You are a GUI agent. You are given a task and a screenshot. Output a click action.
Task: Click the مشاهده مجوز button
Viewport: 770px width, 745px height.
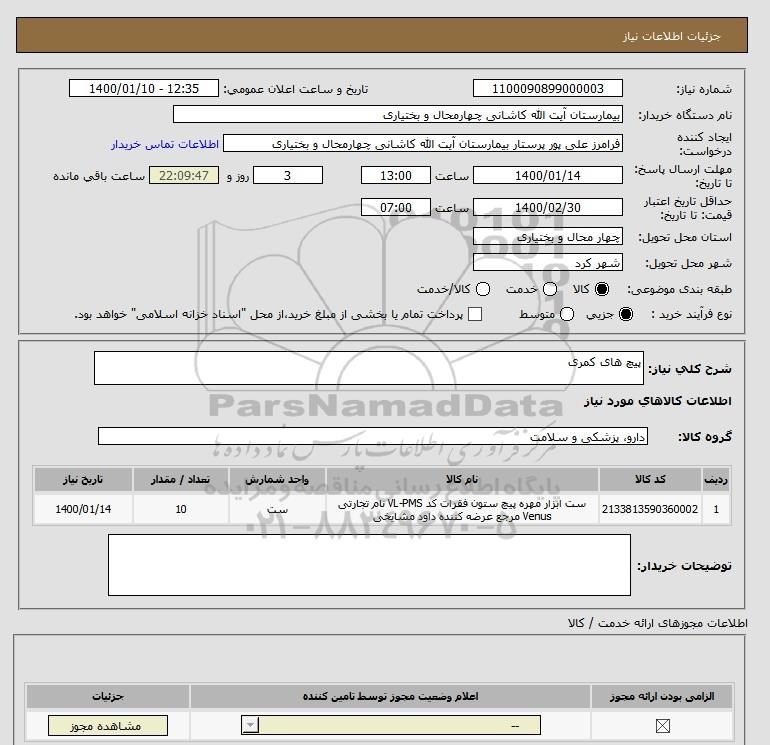pos(108,725)
